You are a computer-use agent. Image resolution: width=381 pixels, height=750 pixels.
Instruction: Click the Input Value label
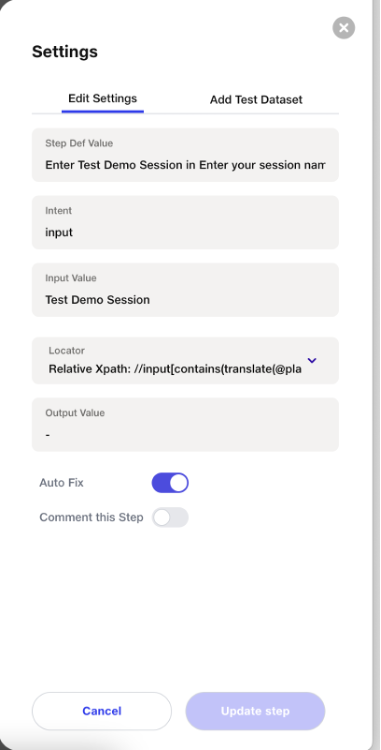tap(71, 278)
